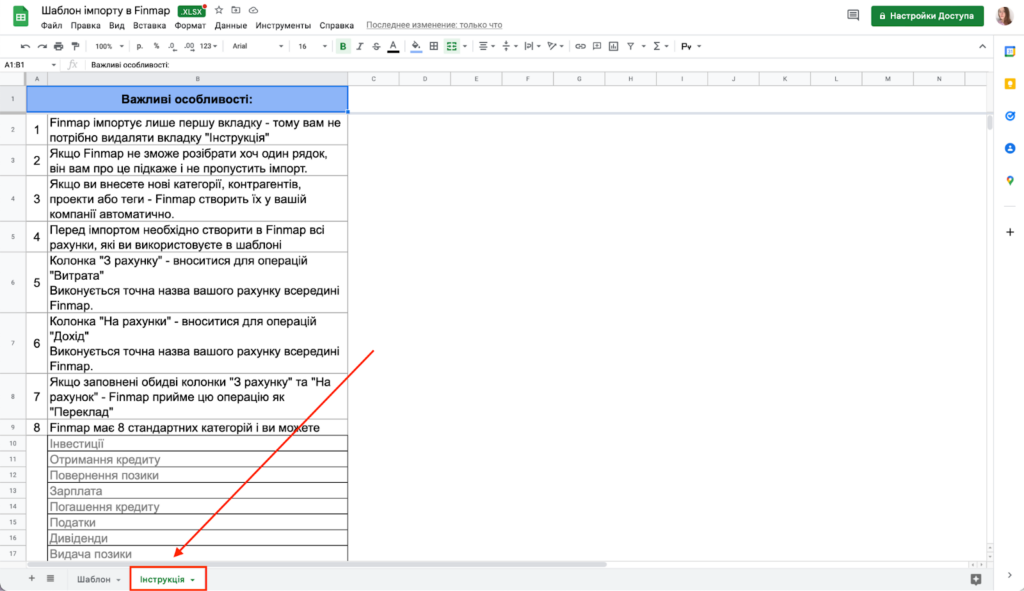
Task: Toggle bold formatting
Action: (x=343, y=46)
